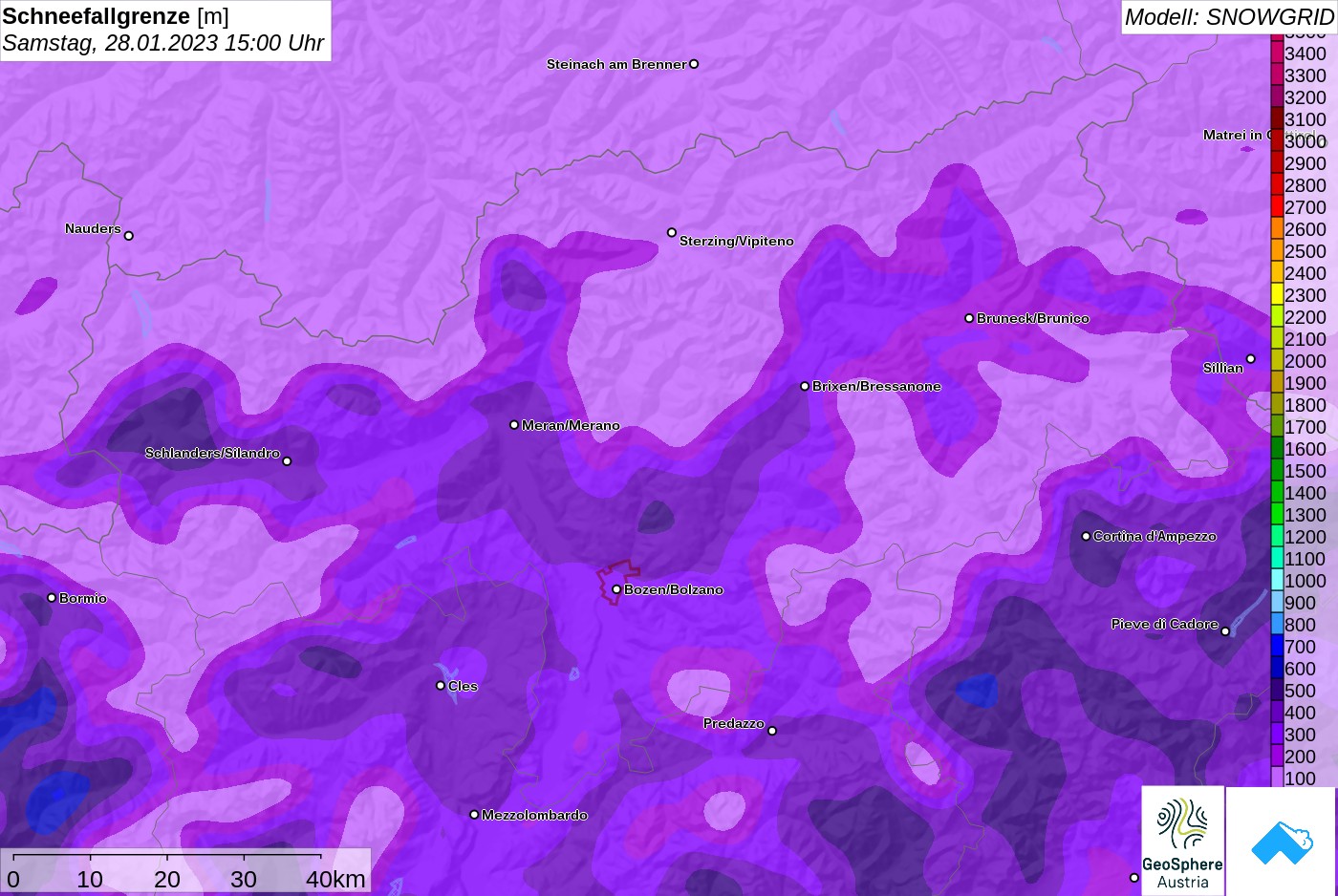The width and height of the screenshot is (1338, 896).
Task: Click the legend value 300
Action: (1301, 735)
